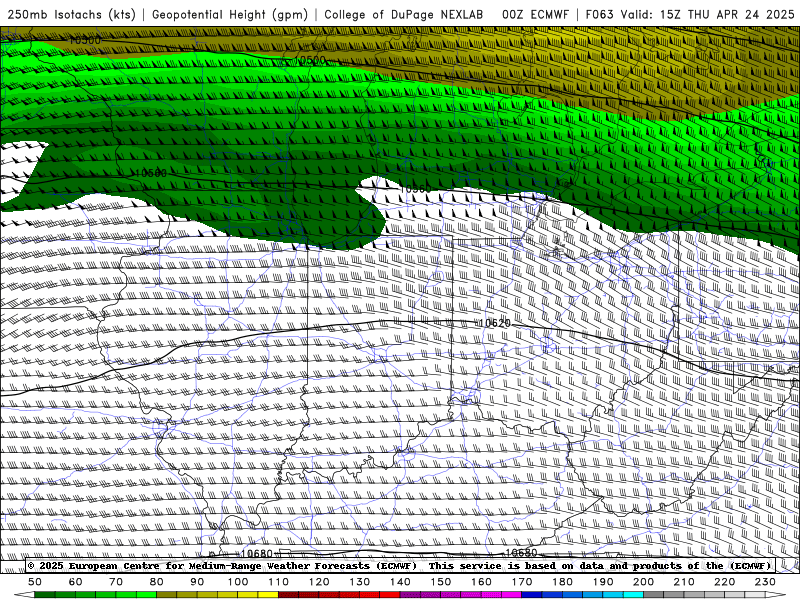
Task: Click the 190 value on the color scale
Action: 603,582
